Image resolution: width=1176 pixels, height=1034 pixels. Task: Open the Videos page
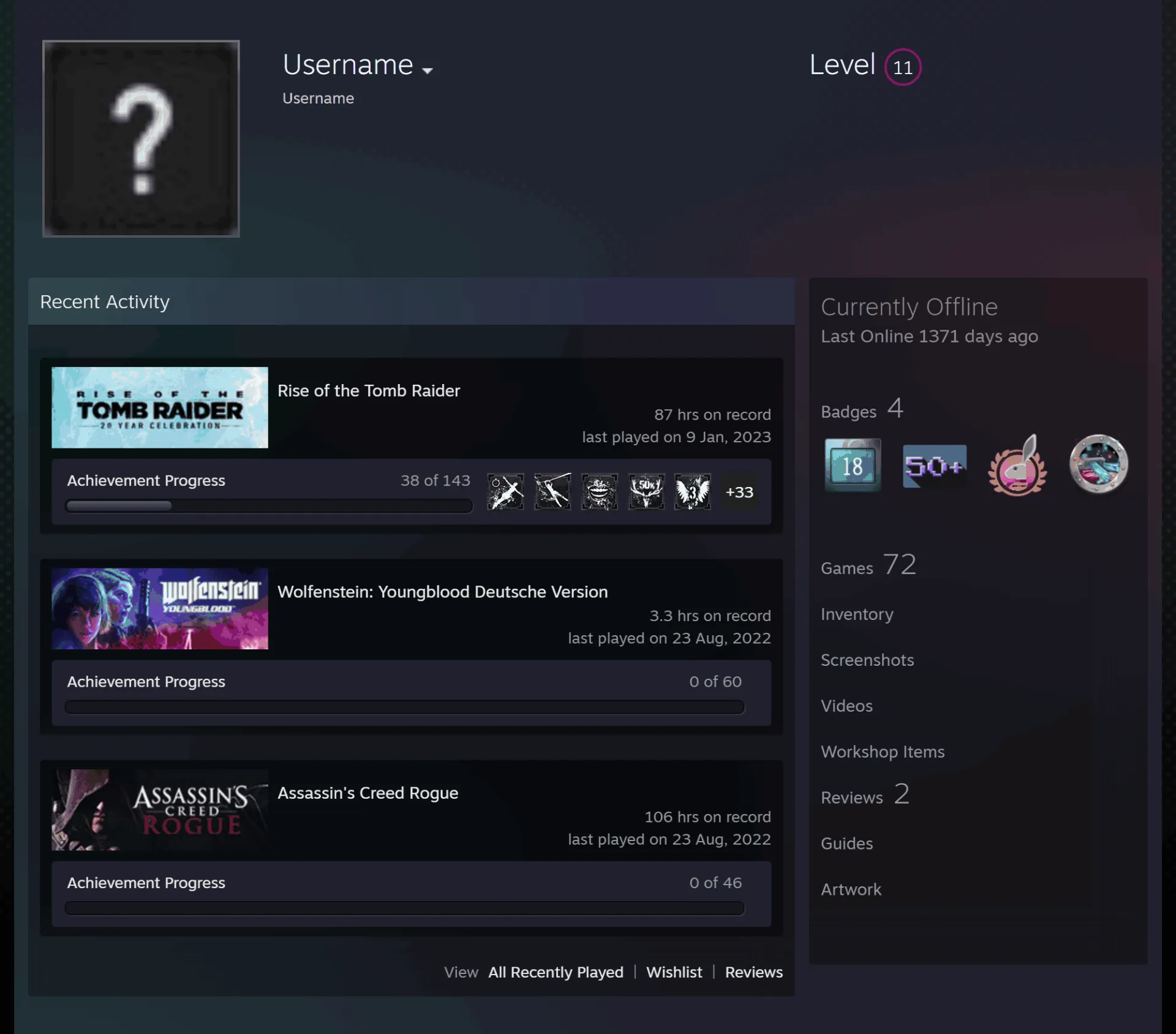click(847, 706)
